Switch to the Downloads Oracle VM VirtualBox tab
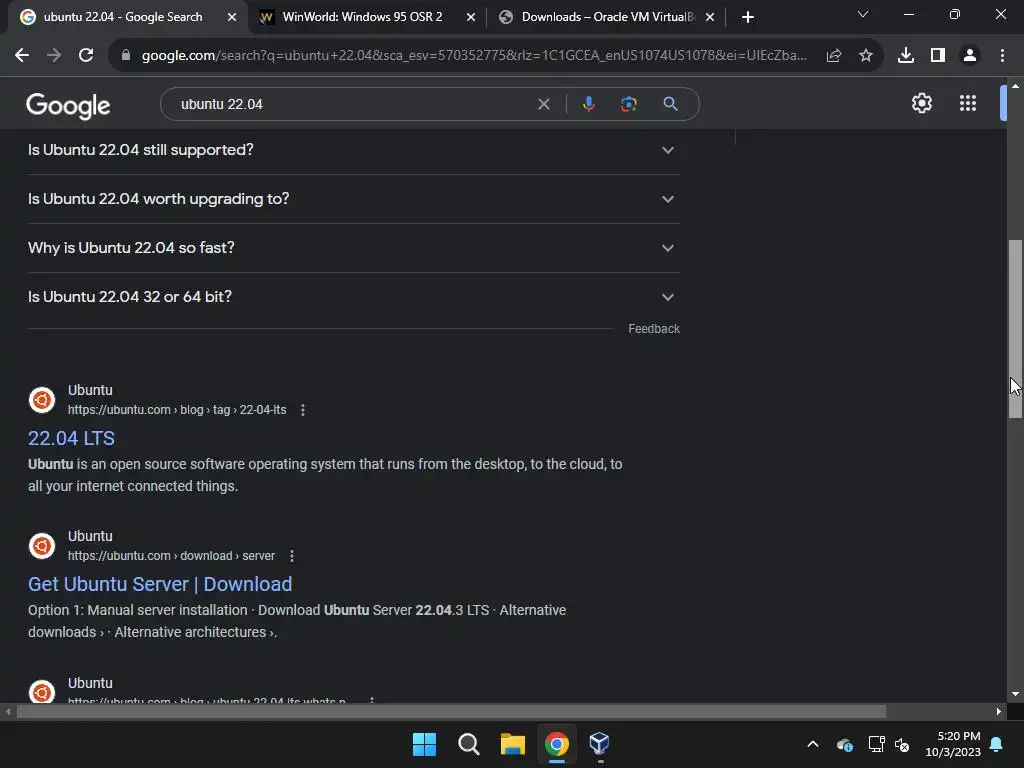 pyautogui.click(x=607, y=17)
